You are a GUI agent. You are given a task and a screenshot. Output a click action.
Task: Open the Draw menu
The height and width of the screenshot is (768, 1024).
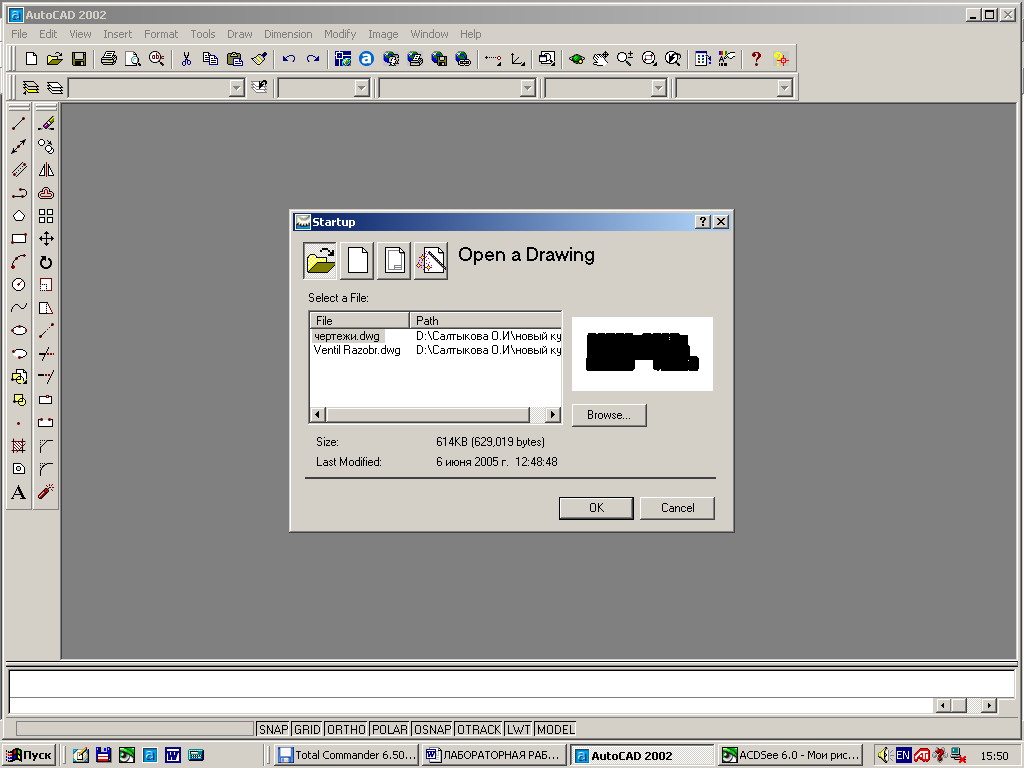pos(240,34)
